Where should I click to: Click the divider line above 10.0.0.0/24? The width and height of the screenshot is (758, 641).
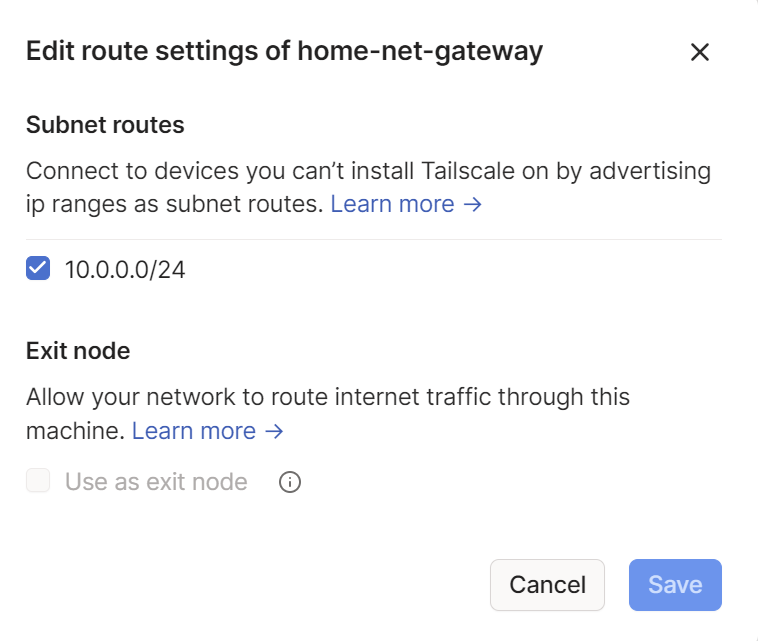click(x=374, y=240)
